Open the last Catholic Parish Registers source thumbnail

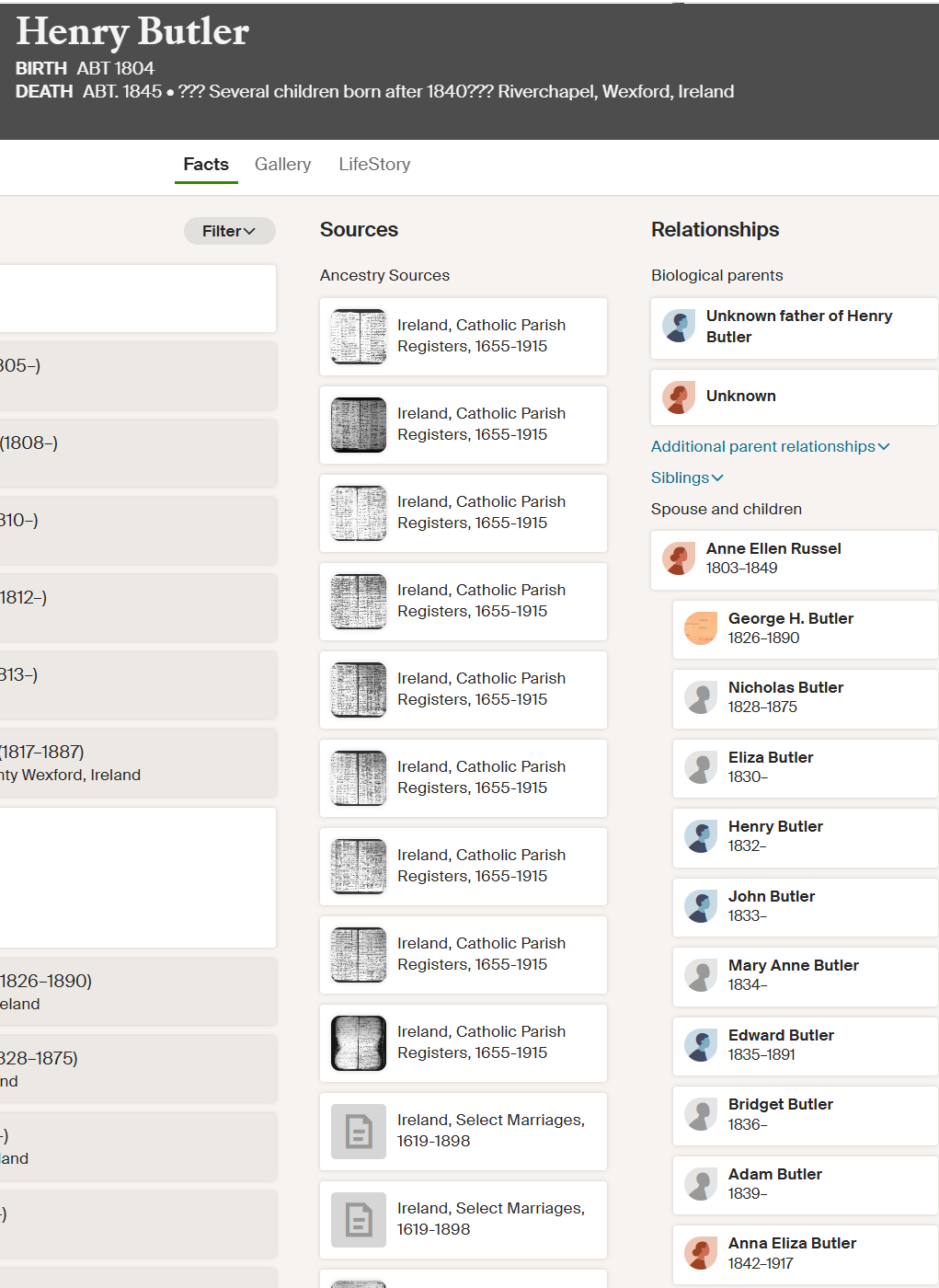(359, 1043)
